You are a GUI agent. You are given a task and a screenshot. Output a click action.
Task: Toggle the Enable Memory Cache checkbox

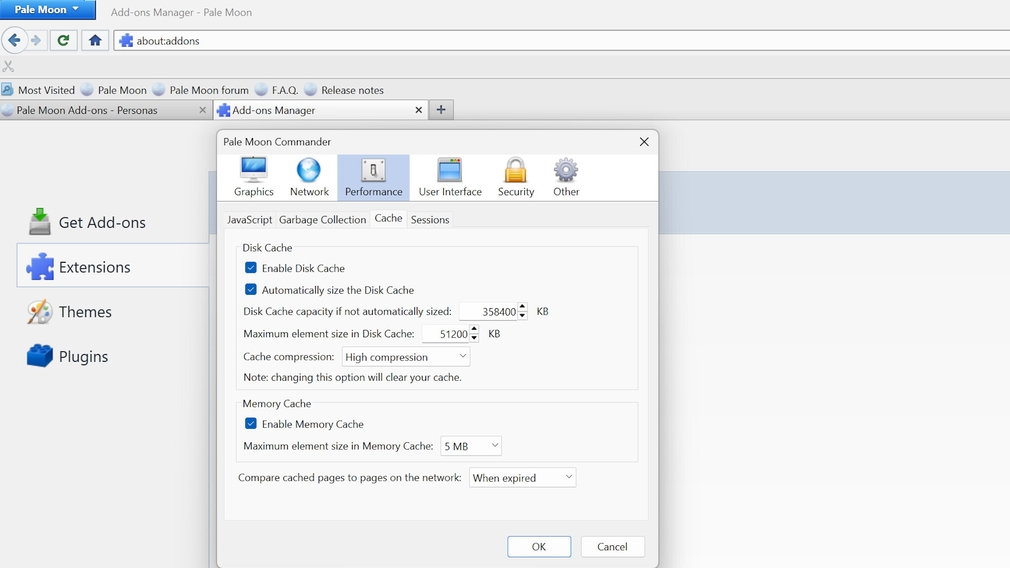(x=251, y=424)
